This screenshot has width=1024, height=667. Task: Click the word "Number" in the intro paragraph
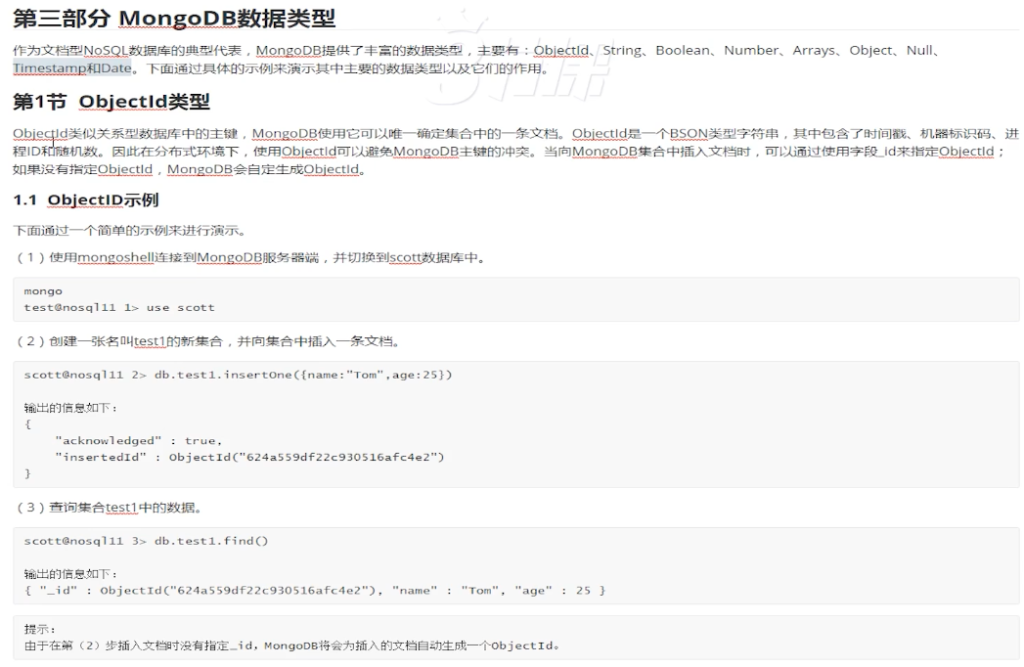coord(751,50)
